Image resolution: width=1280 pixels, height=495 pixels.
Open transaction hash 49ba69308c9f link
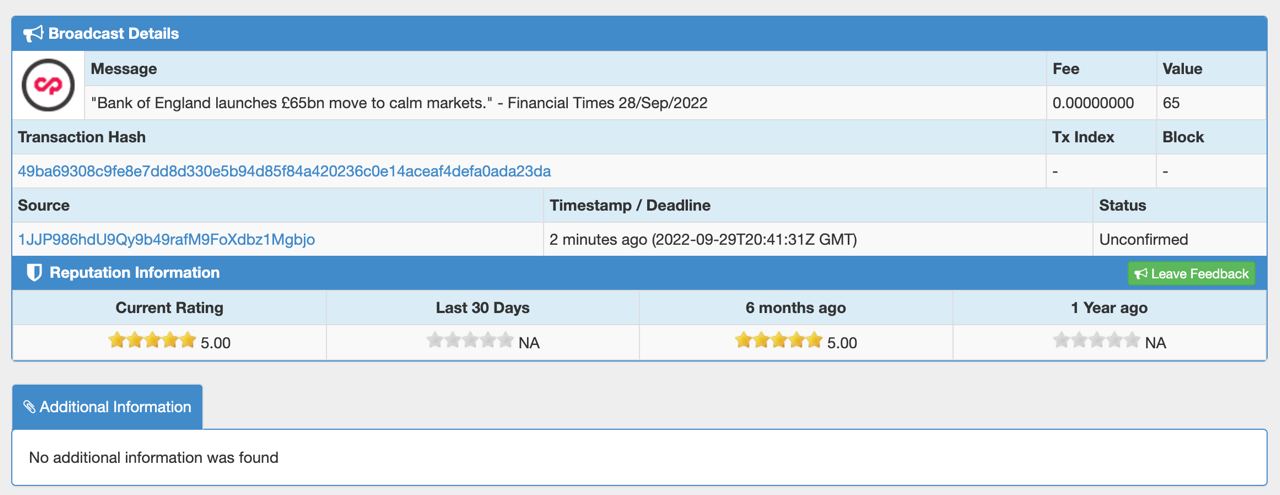coord(284,171)
